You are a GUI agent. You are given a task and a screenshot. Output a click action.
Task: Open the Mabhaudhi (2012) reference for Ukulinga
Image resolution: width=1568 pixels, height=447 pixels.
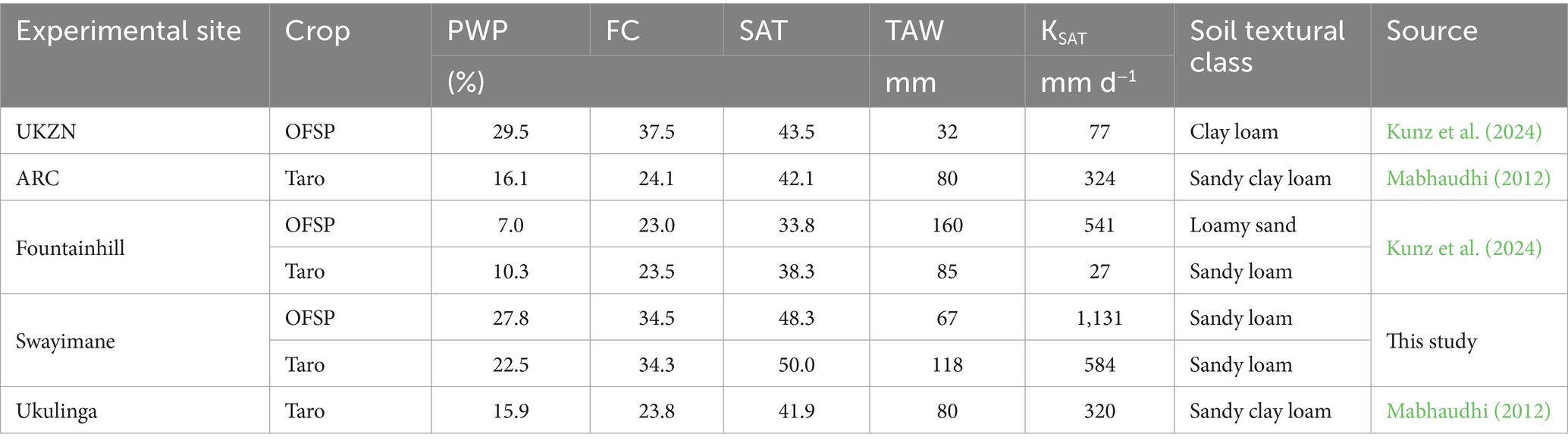tap(1468, 411)
